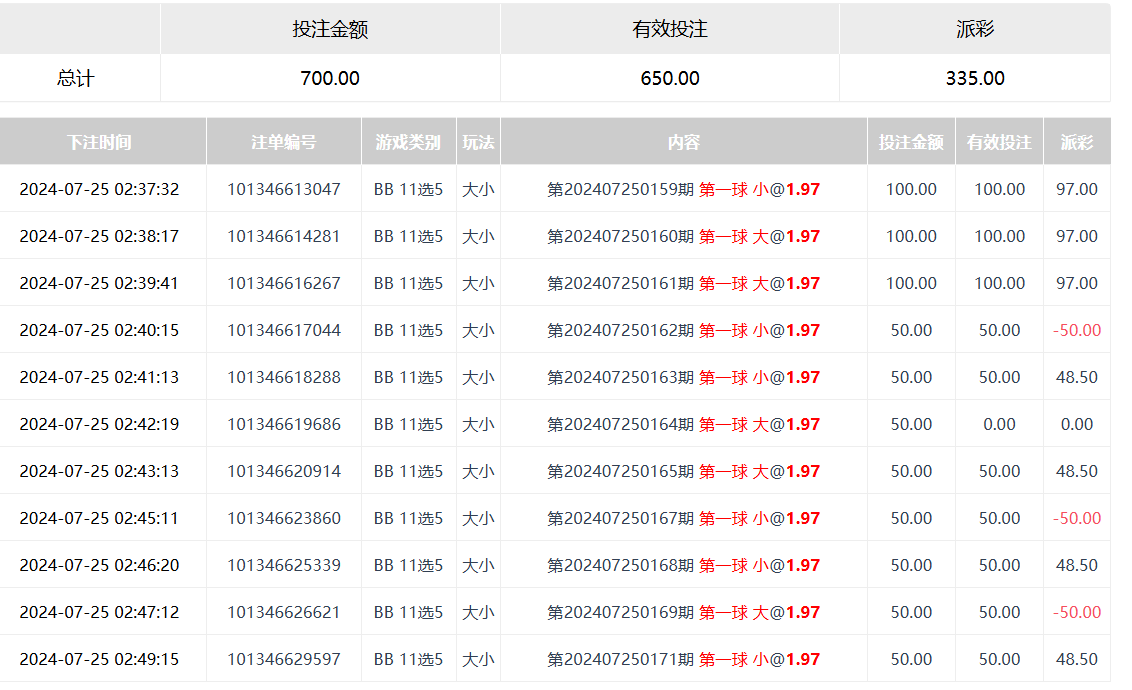The image size is (1132, 690).
Task: Select order number 101346613047
Action: click(283, 189)
